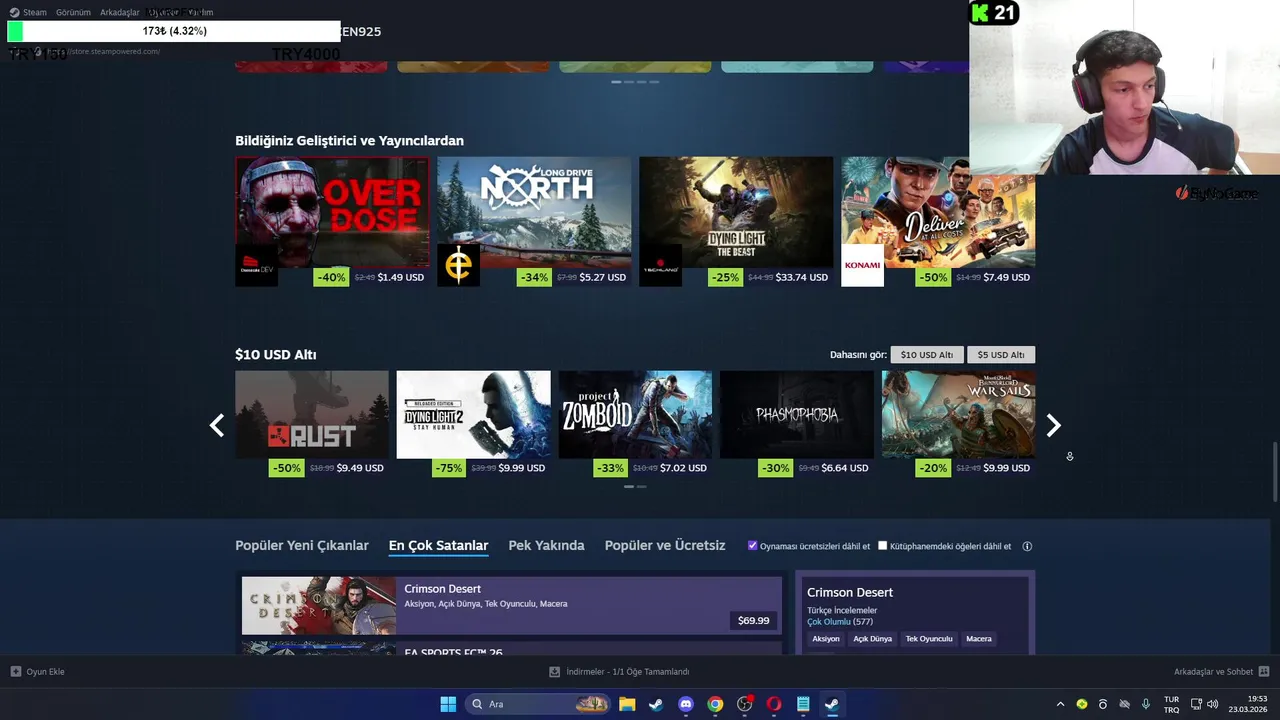Click the page scrollbar thumb
This screenshot has height=720, width=1280.
(1274, 472)
